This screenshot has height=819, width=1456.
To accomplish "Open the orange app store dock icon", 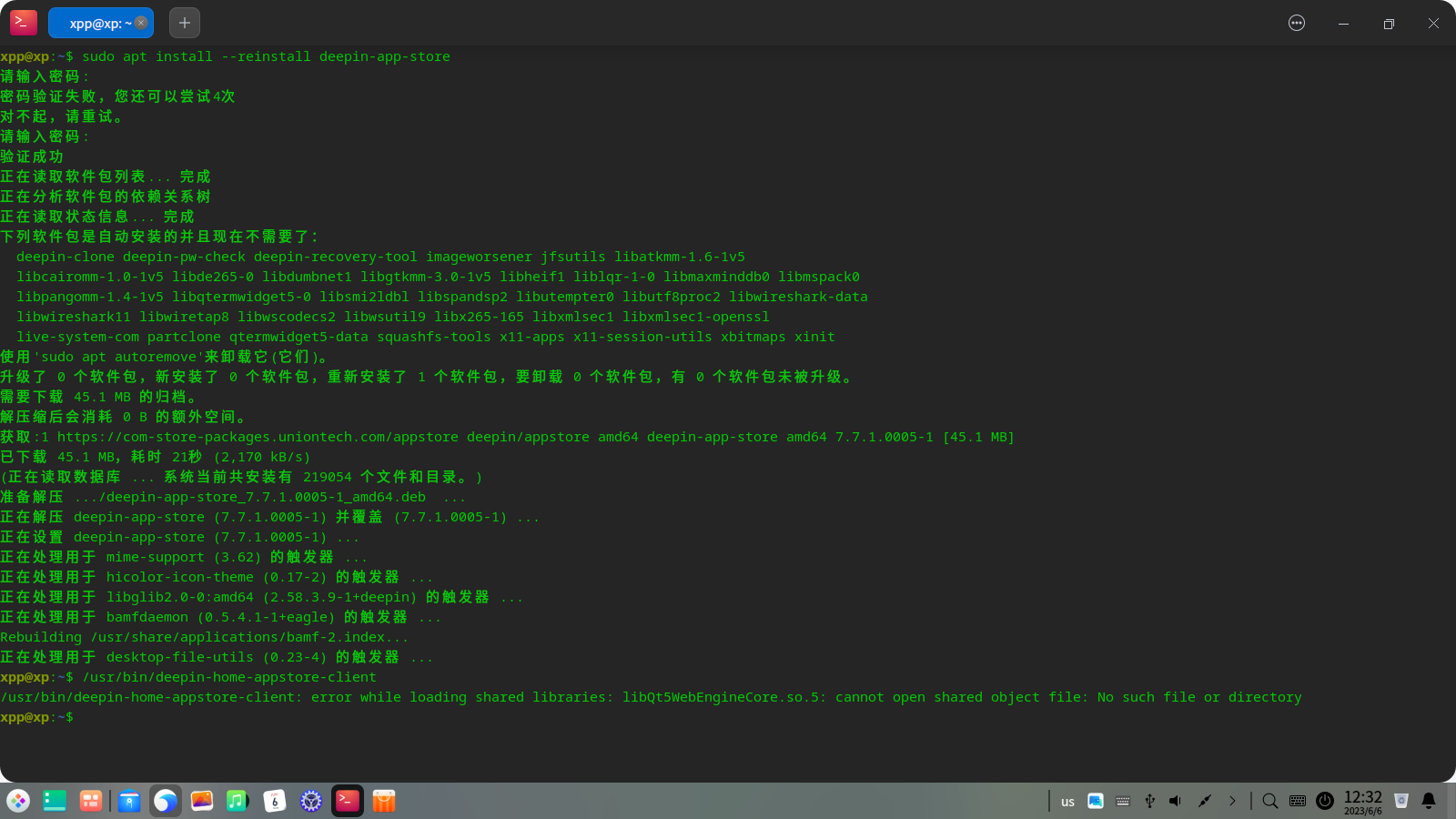I will (x=384, y=801).
